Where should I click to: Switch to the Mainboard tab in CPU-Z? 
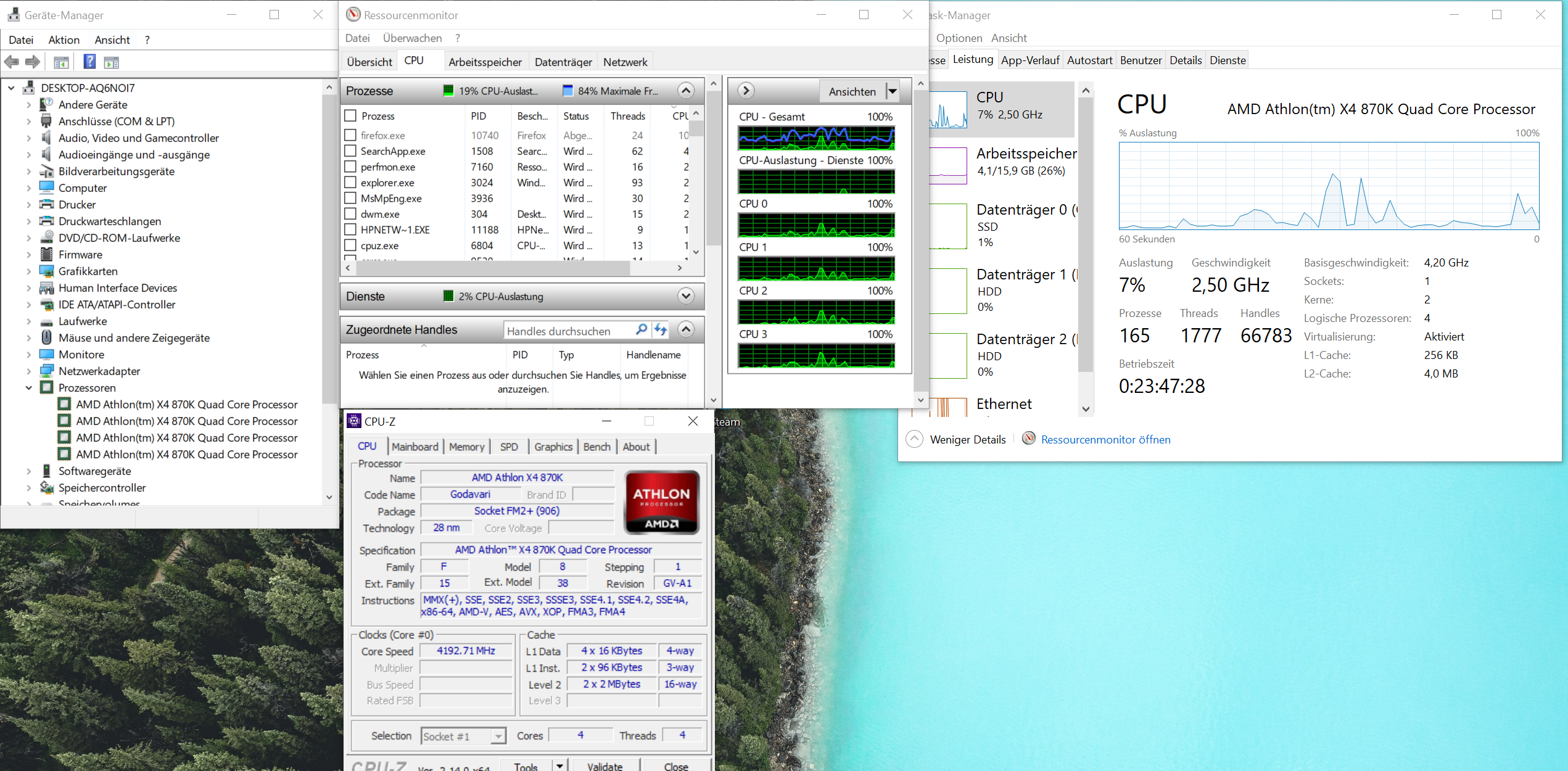click(415, 447)
